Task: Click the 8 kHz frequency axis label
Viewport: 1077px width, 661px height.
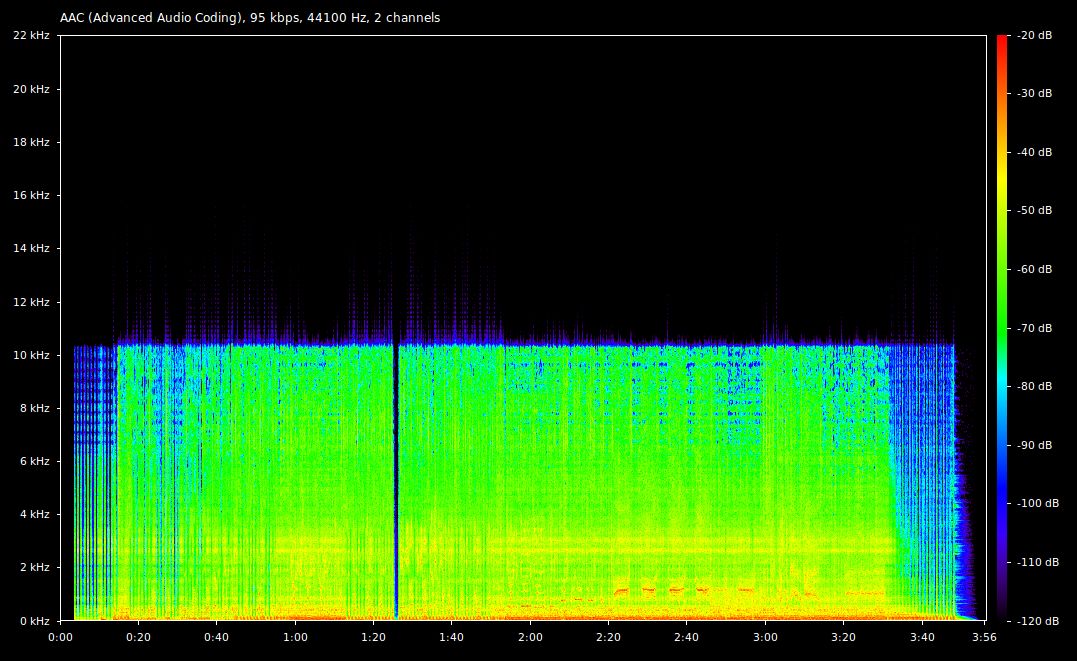Action: tap(34, 407)
